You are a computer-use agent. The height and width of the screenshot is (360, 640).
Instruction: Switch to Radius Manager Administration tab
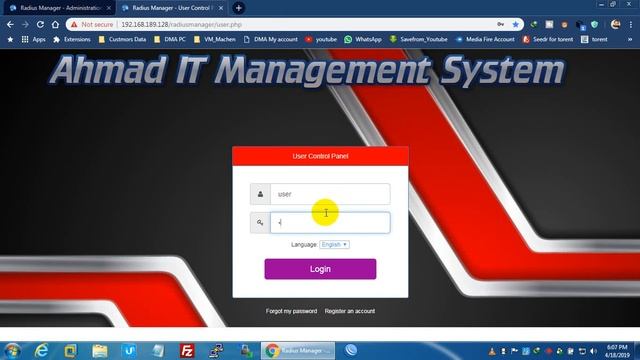[x=60, y=8]
